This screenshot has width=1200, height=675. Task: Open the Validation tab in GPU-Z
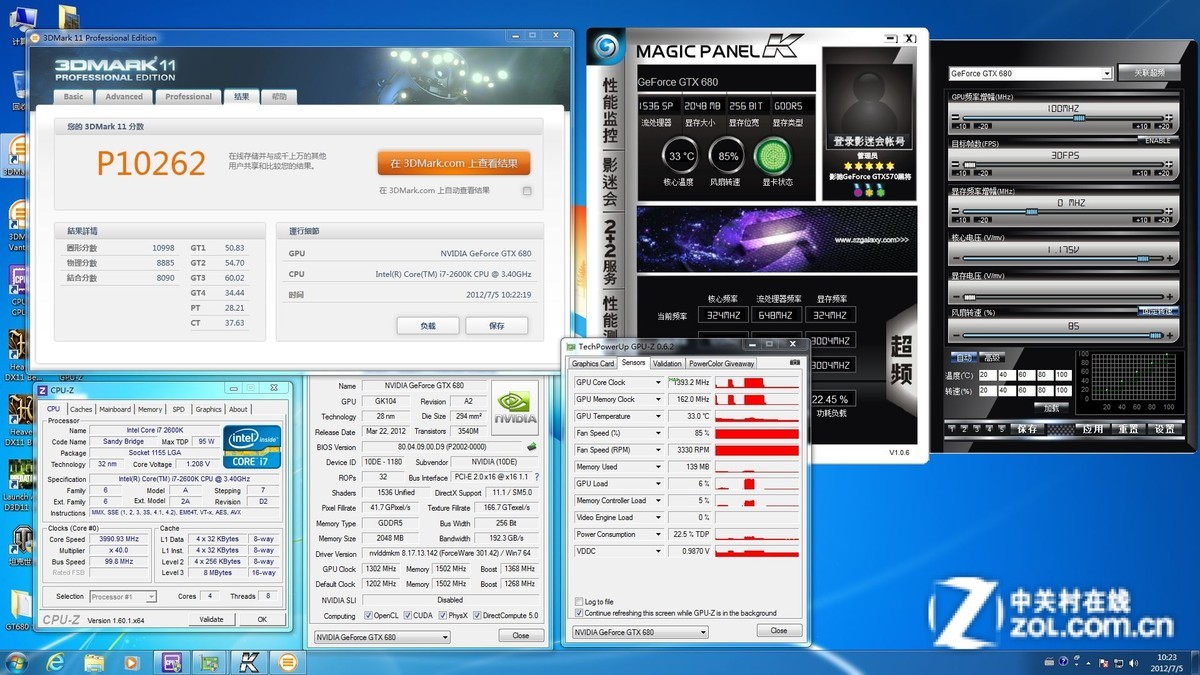point(667,363)
